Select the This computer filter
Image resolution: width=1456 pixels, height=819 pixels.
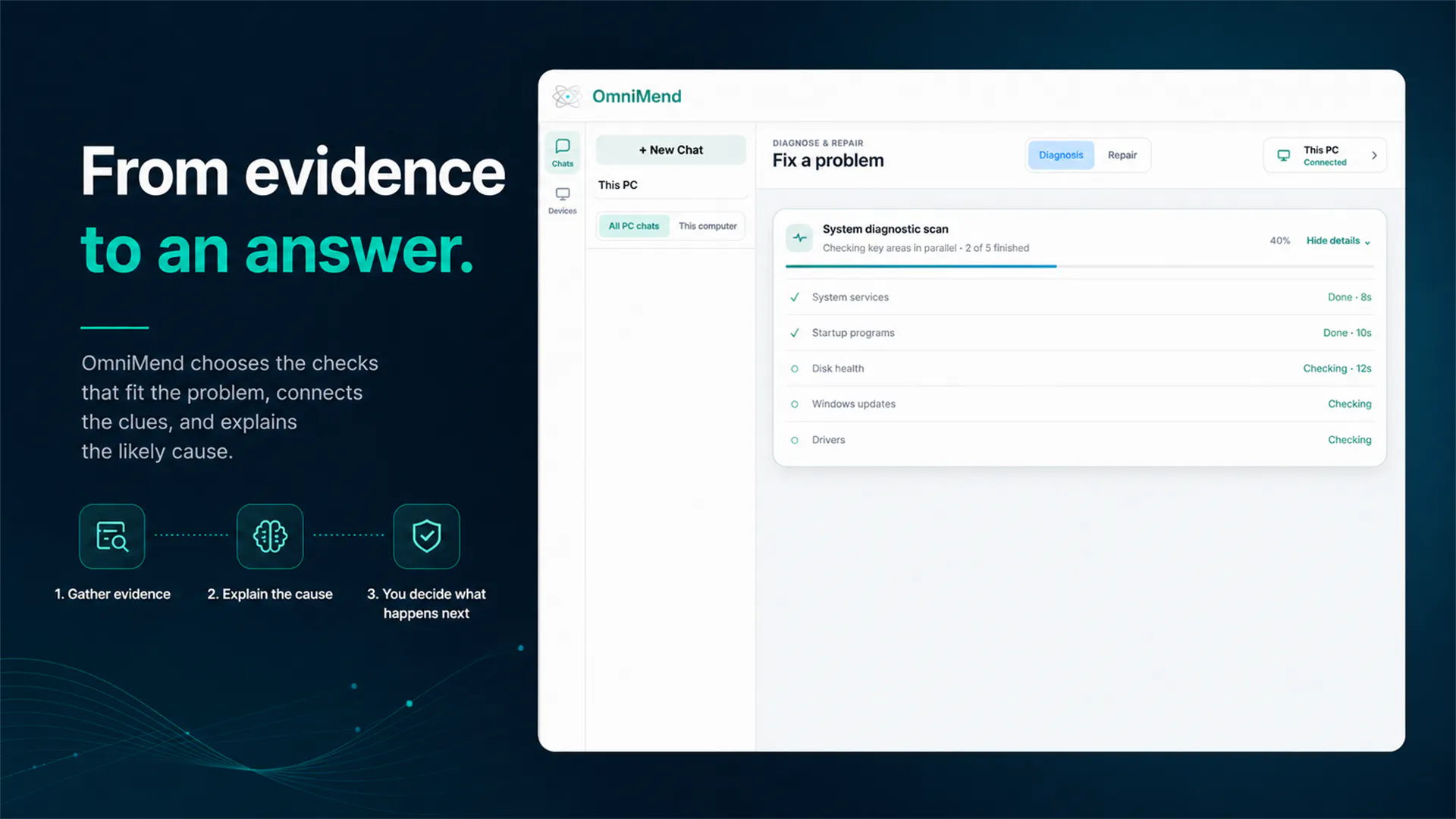(708, 226)
